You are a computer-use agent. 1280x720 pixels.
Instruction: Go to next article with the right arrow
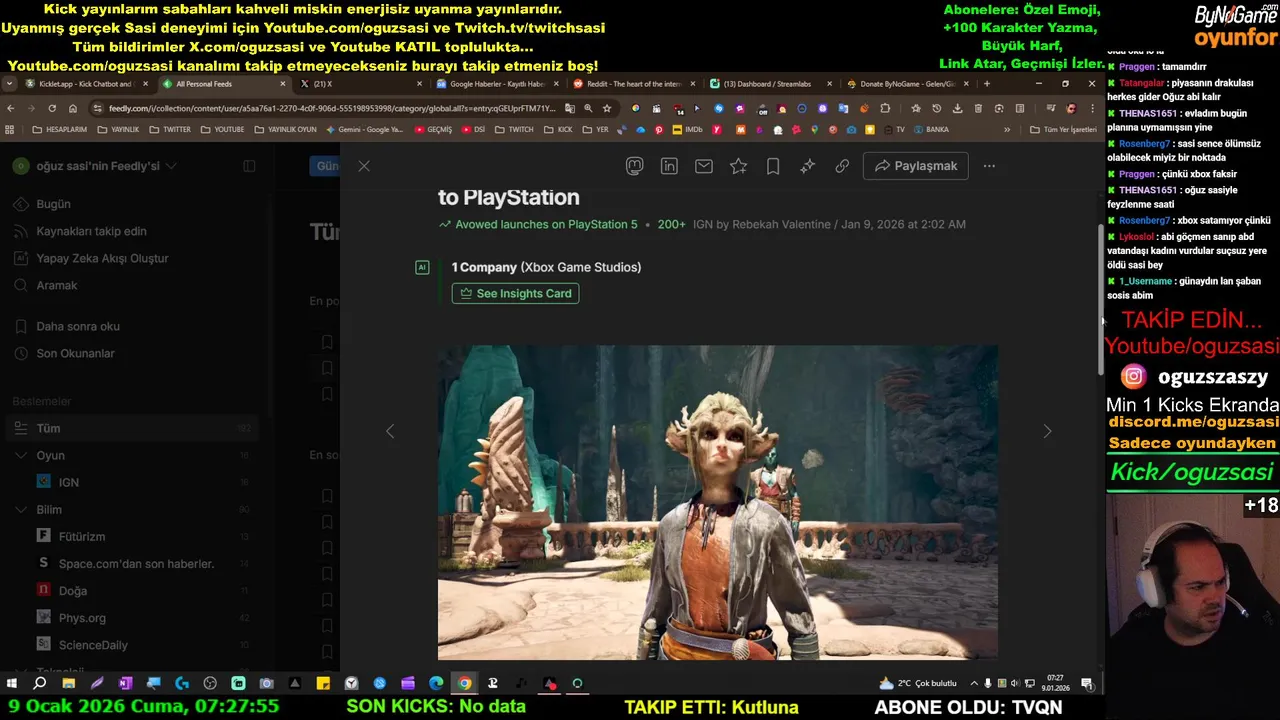coord(1047,431)
